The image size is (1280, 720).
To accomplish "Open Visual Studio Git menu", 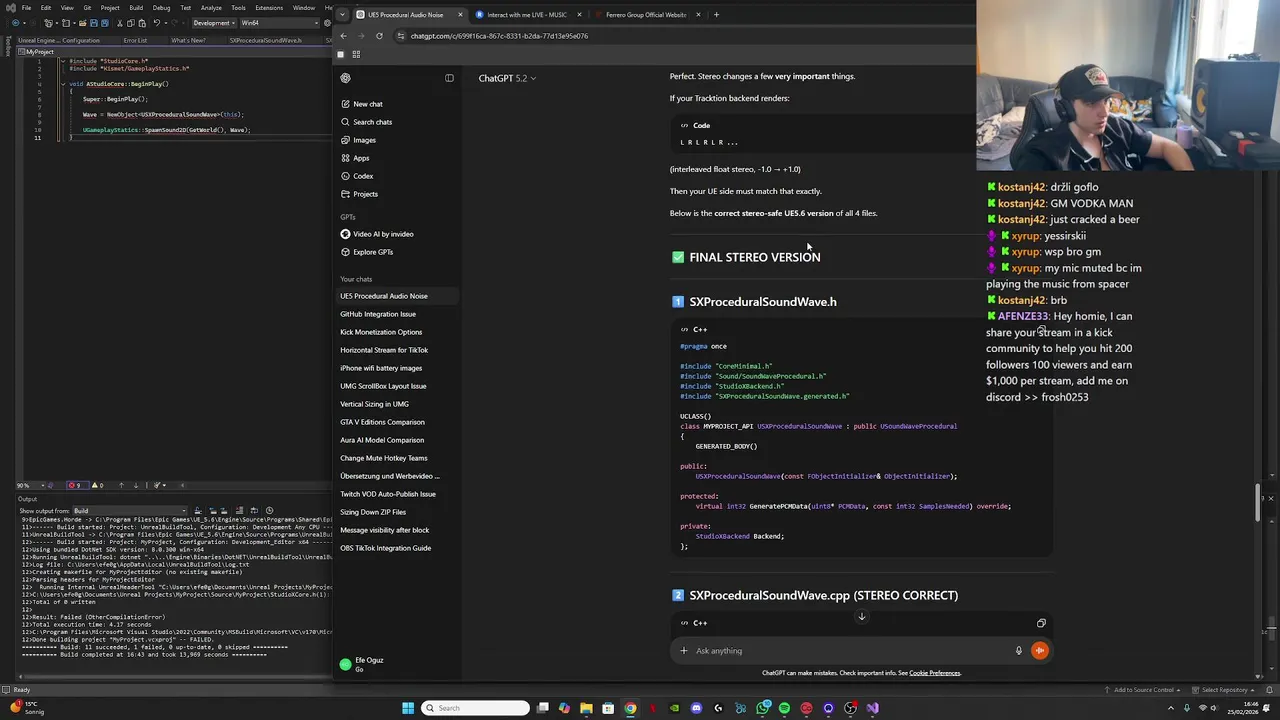I will (87, 7).
